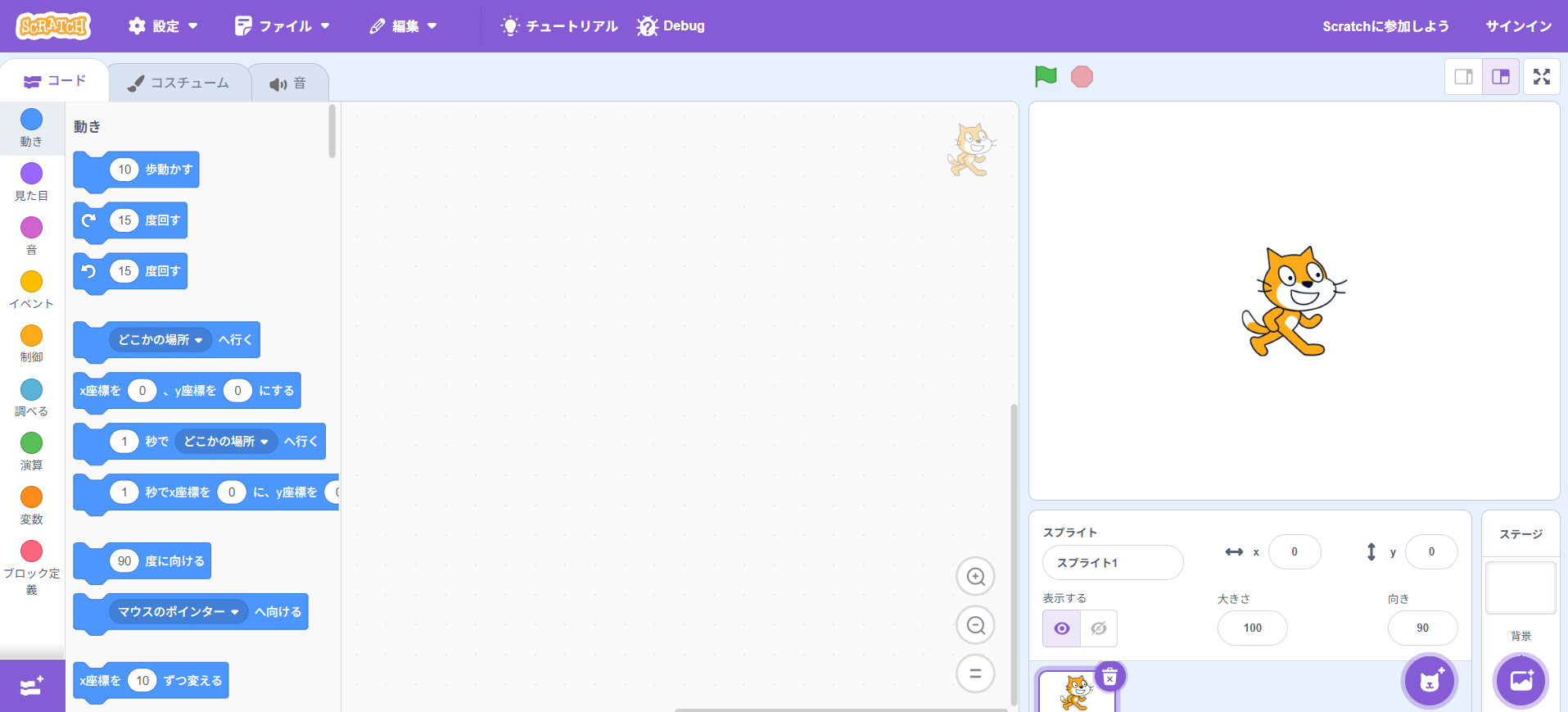Select the 演算 operators category

[x=31, y=452]
